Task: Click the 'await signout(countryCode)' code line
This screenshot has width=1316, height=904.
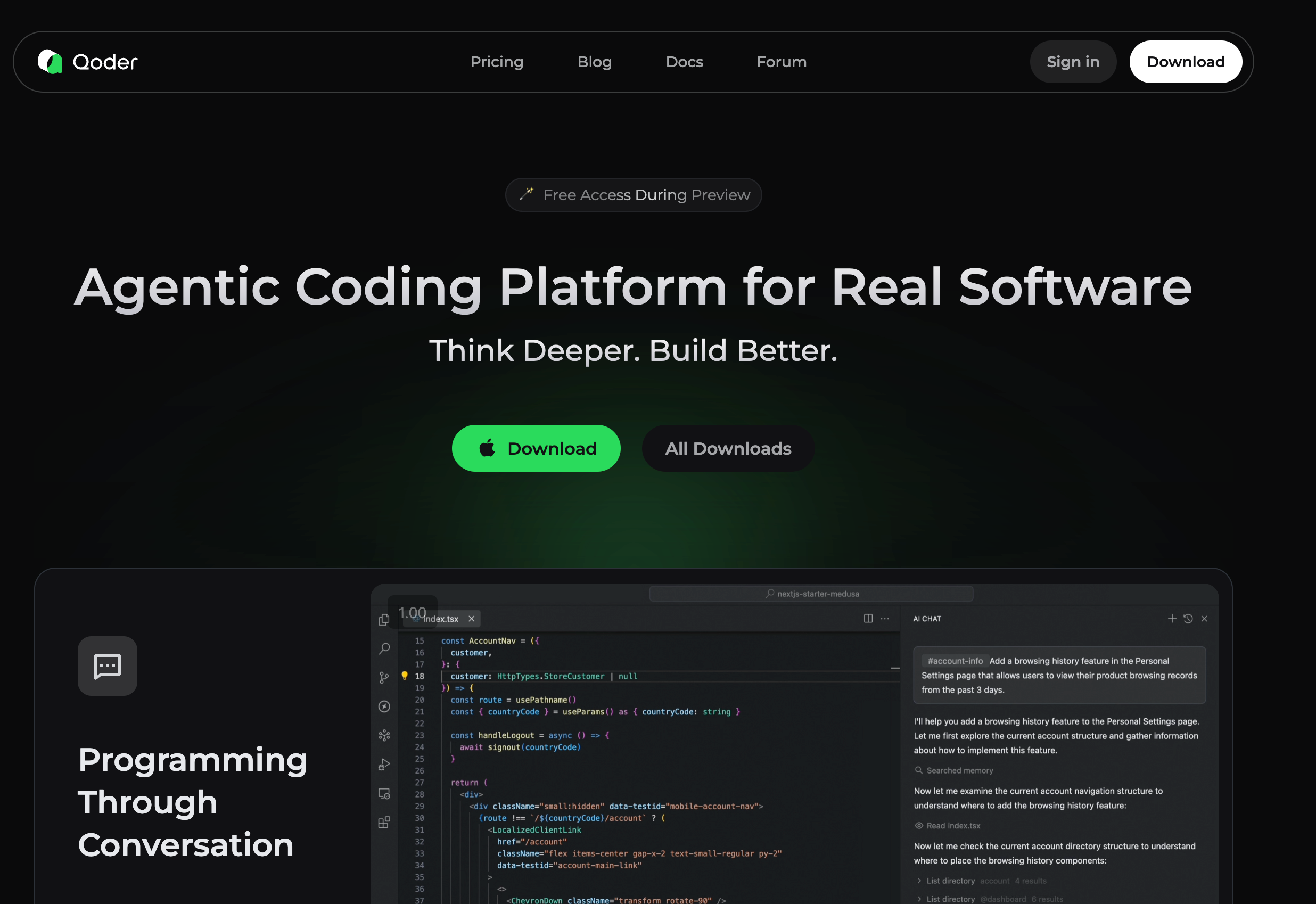Action: 520,747
